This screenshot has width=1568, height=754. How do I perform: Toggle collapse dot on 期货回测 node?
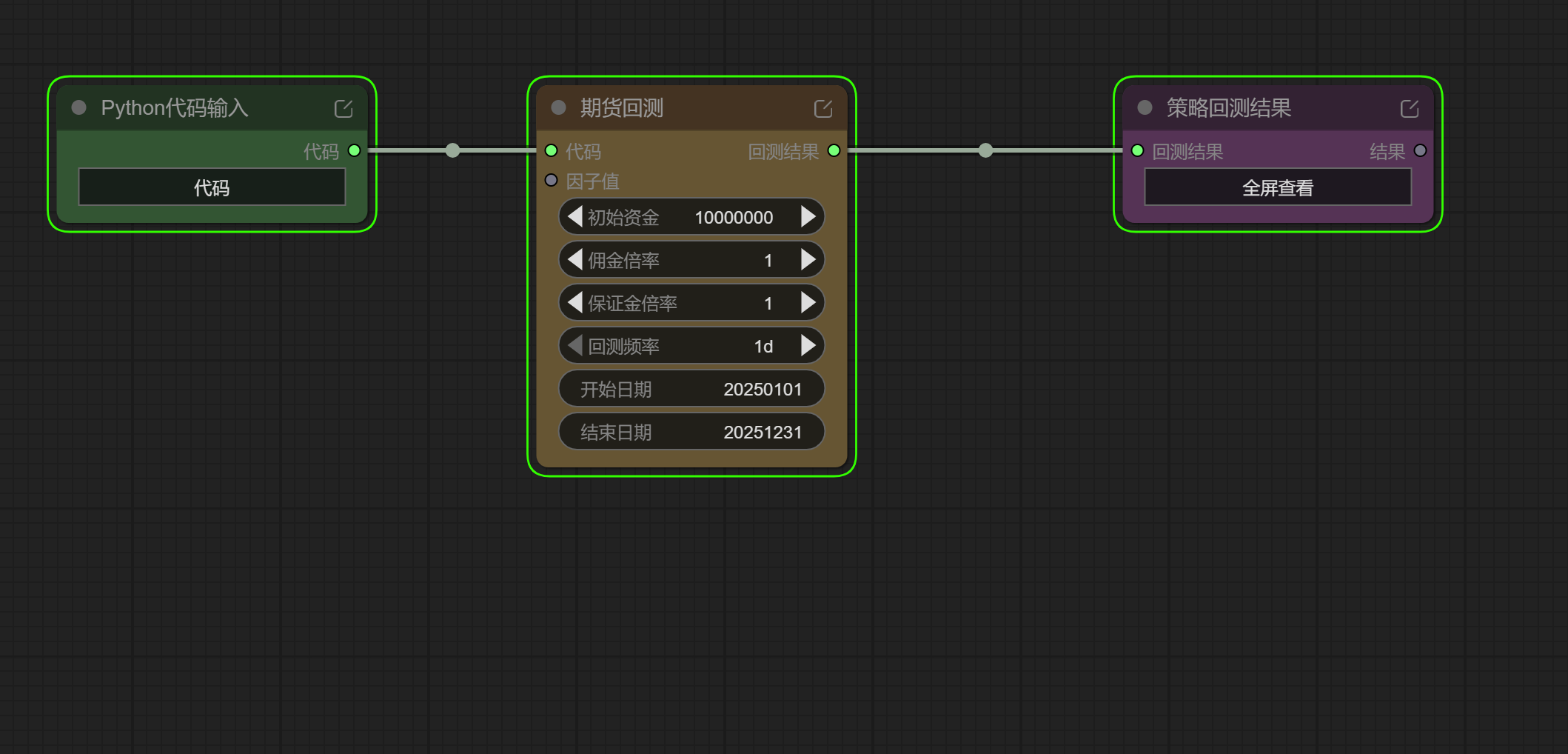[559, 108]
